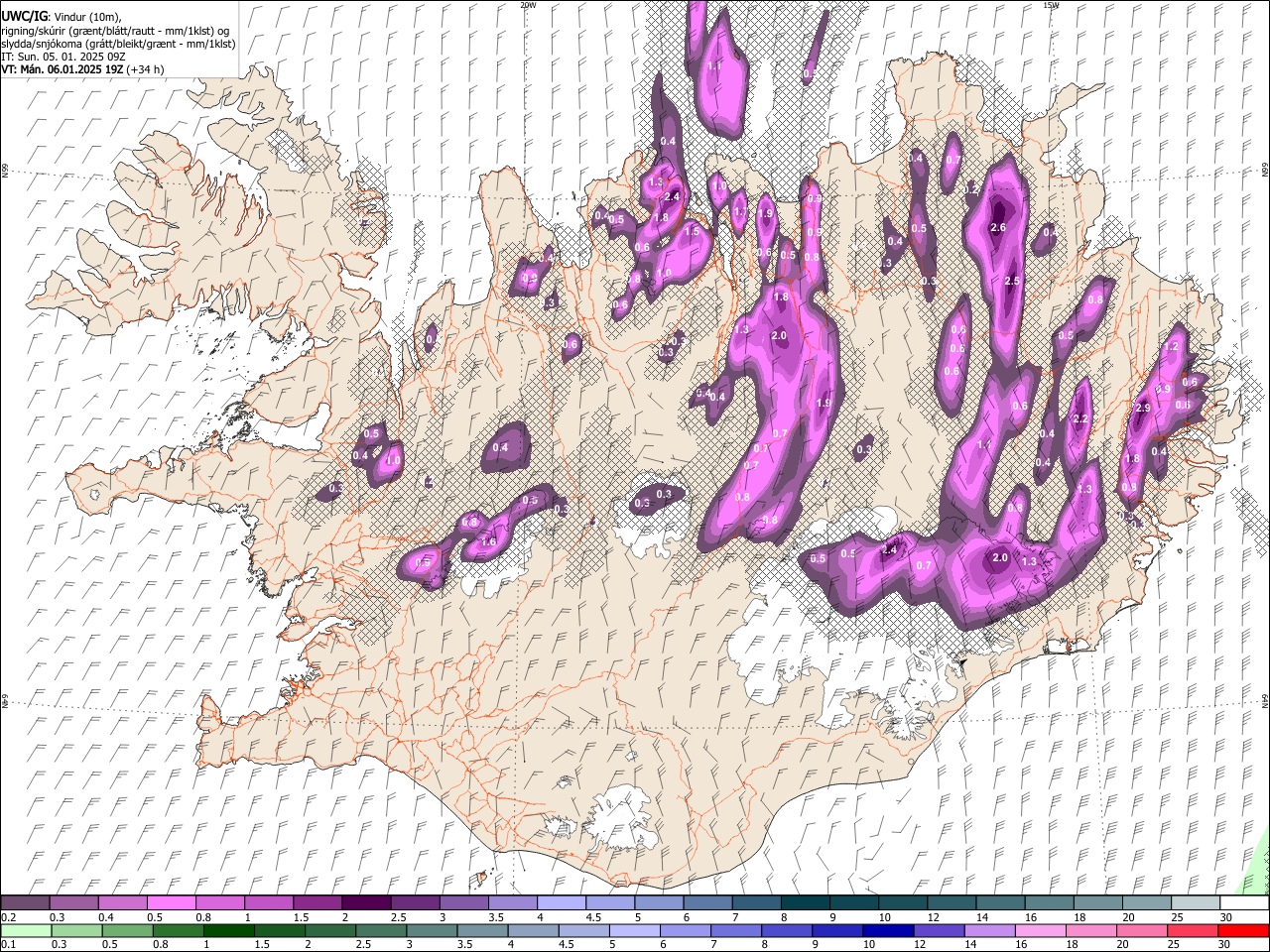1270x952 pixels.
Task: Click the 'slydda/snjókoma' description line
Action: pyautogui.click(x=119, y=44)
